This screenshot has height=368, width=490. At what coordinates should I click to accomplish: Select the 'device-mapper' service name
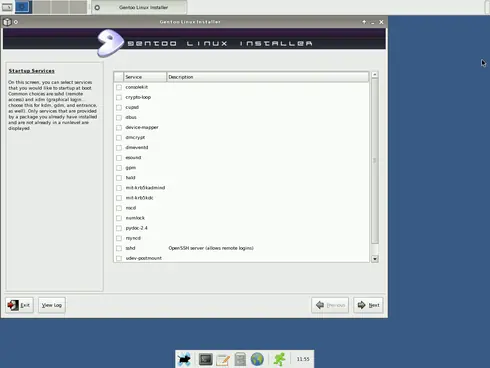[x=142, y=128]
